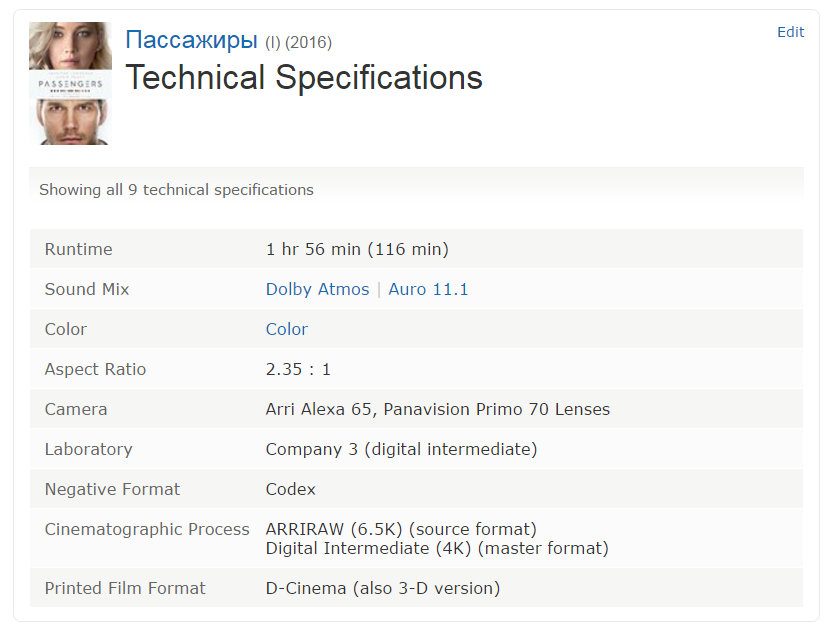Follow the Auro 11.1 link

click(428, 289)
